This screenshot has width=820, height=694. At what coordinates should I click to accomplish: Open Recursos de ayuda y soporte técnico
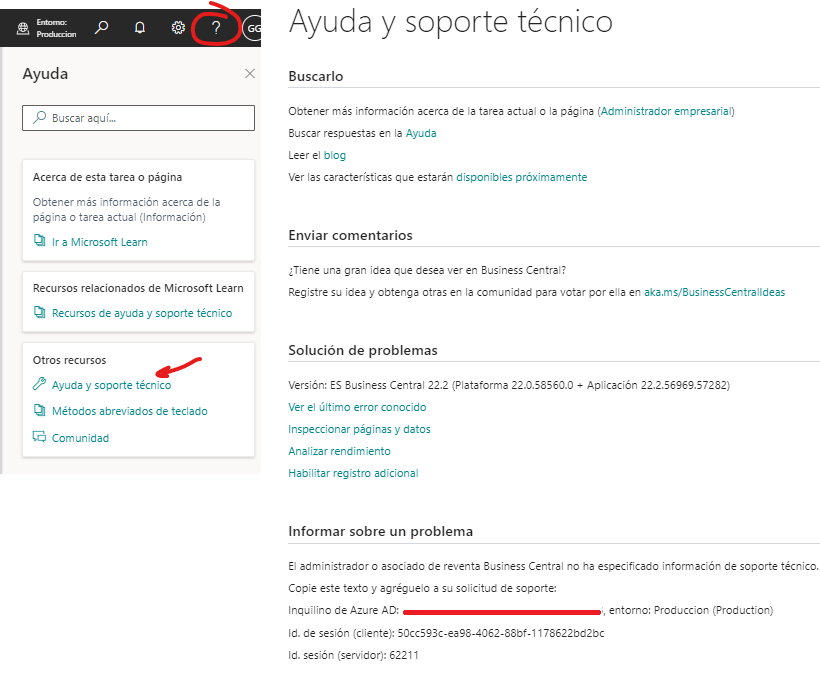(x=141, y=313)
